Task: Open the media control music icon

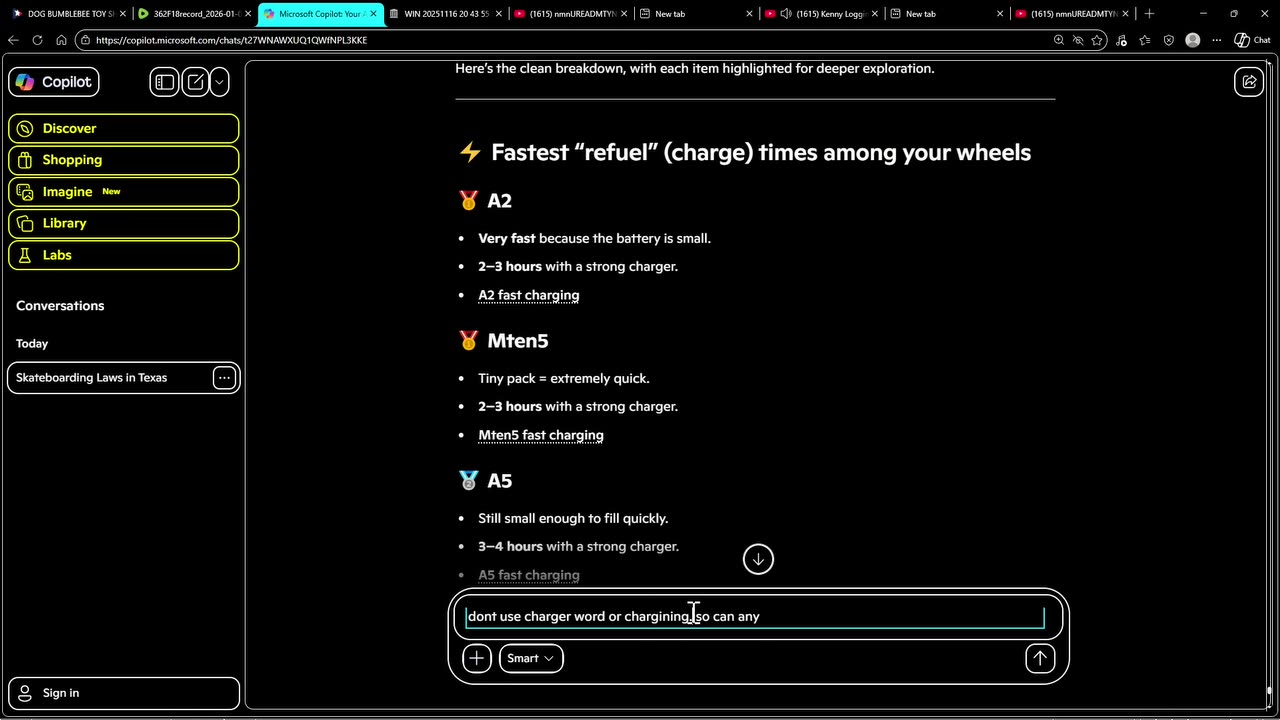Action: coord(1121,40)
